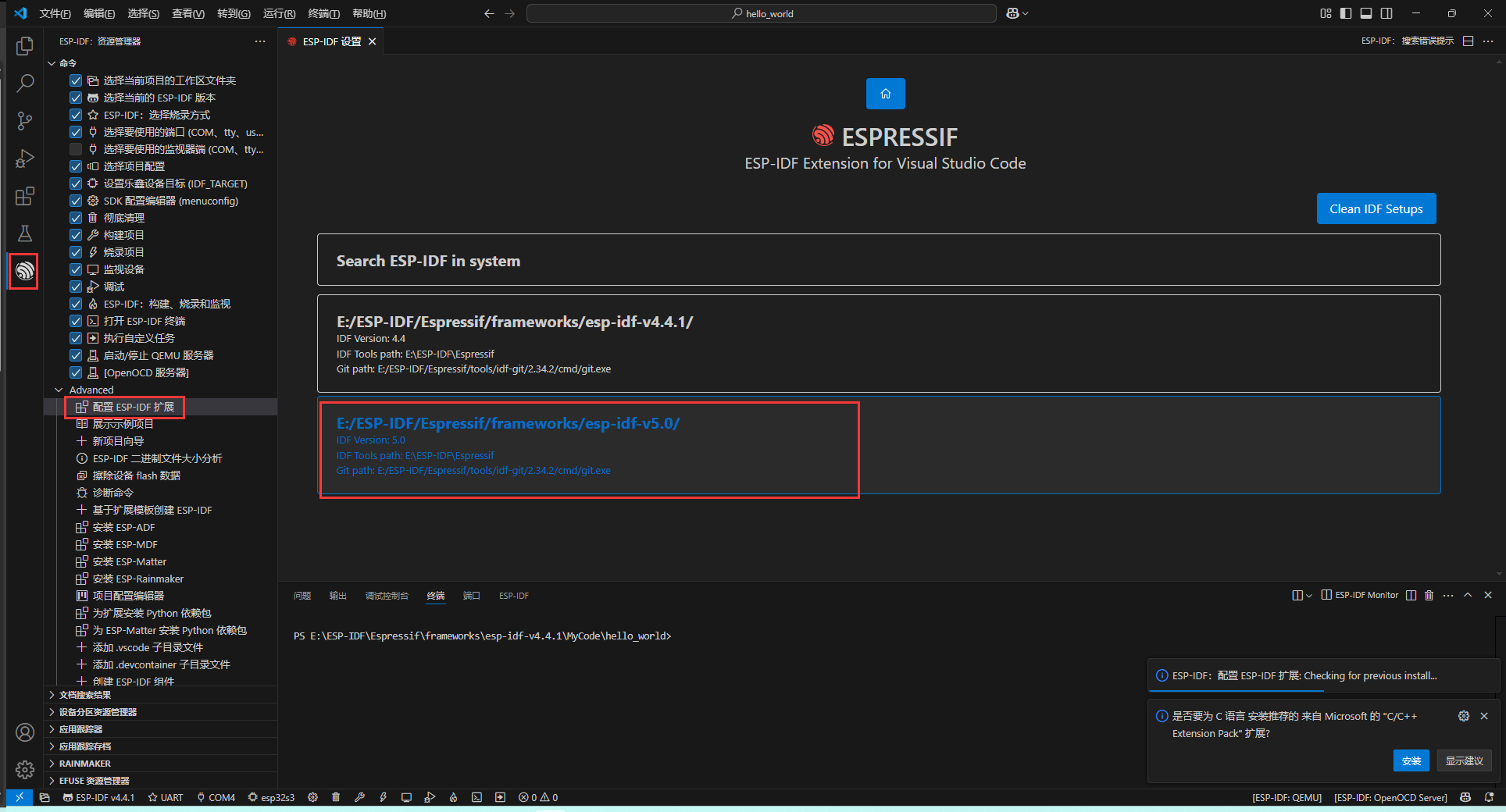Split the terminal panel
Screen dimensions: 1506x812
pyautogui.click(x=1411, y=595)
